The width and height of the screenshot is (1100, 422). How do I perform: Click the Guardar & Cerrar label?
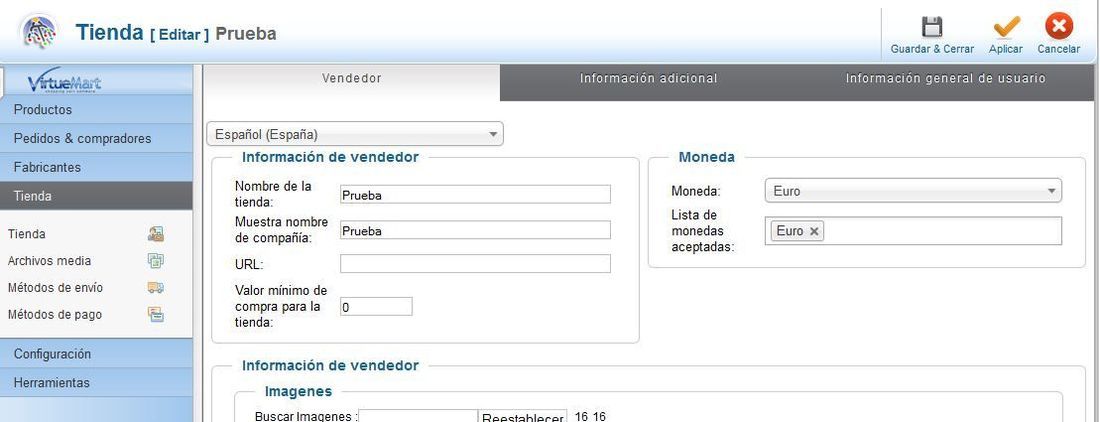coord(932,49)
